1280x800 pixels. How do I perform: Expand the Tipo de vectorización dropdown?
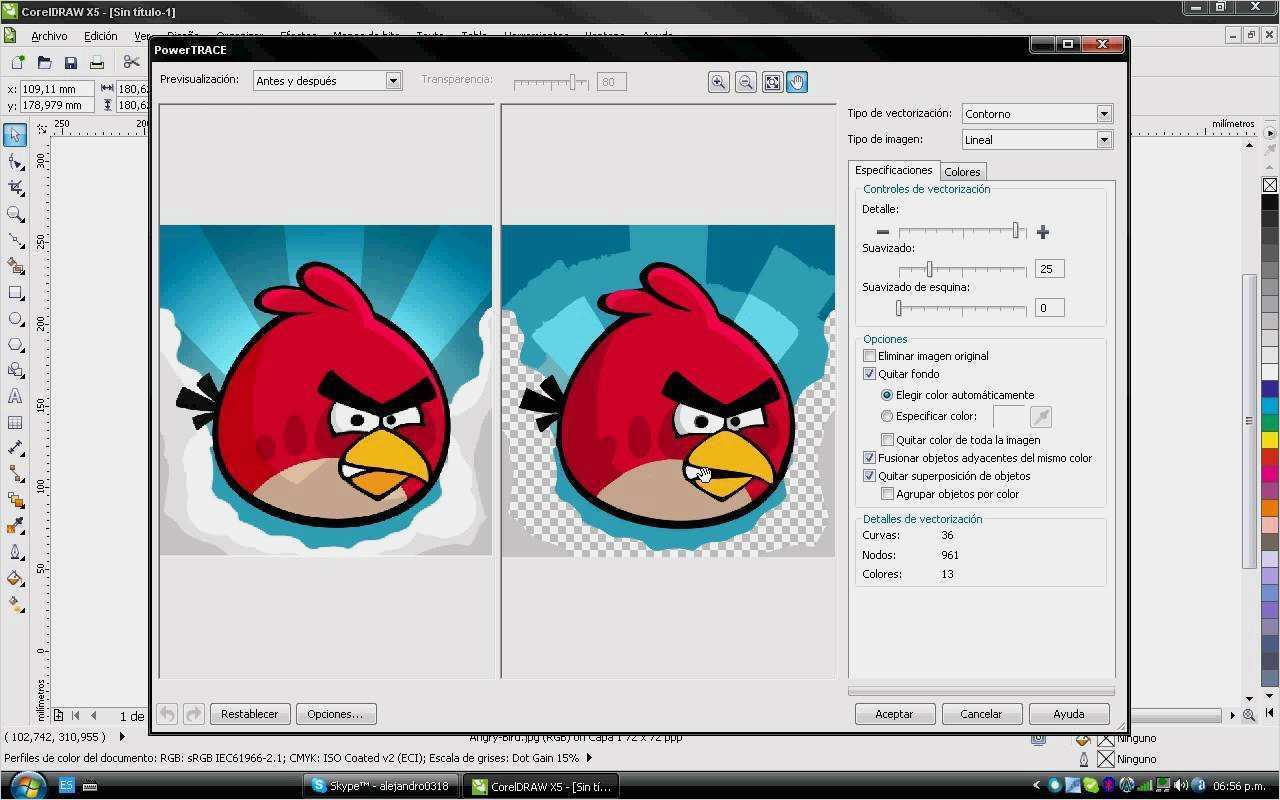point(1037,114)
